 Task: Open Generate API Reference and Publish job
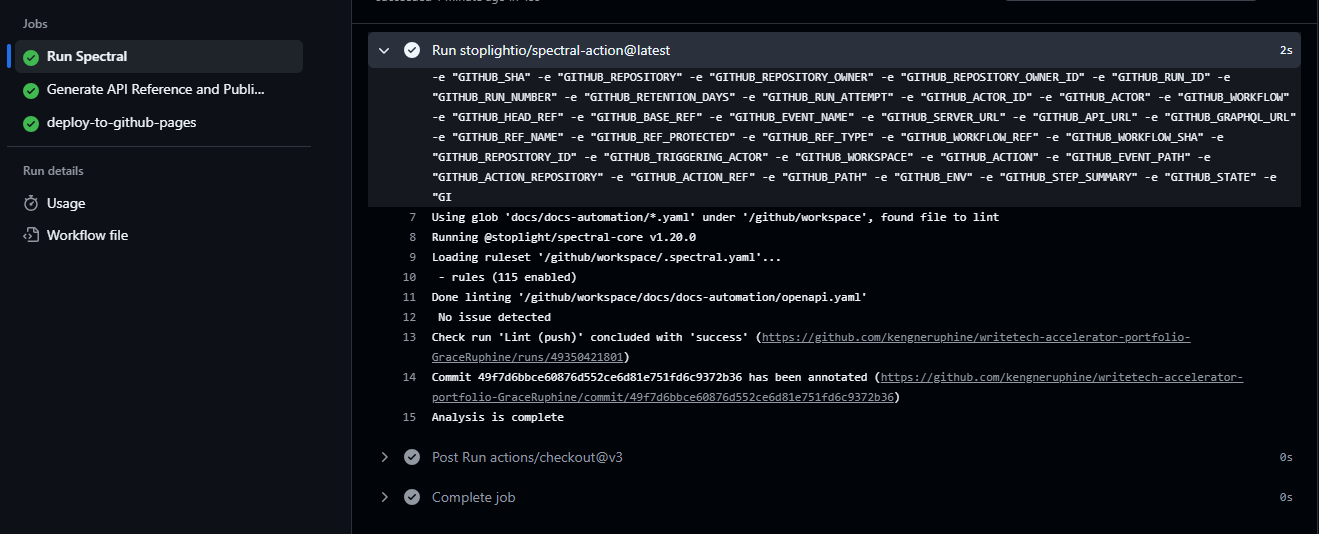[156, 90]
